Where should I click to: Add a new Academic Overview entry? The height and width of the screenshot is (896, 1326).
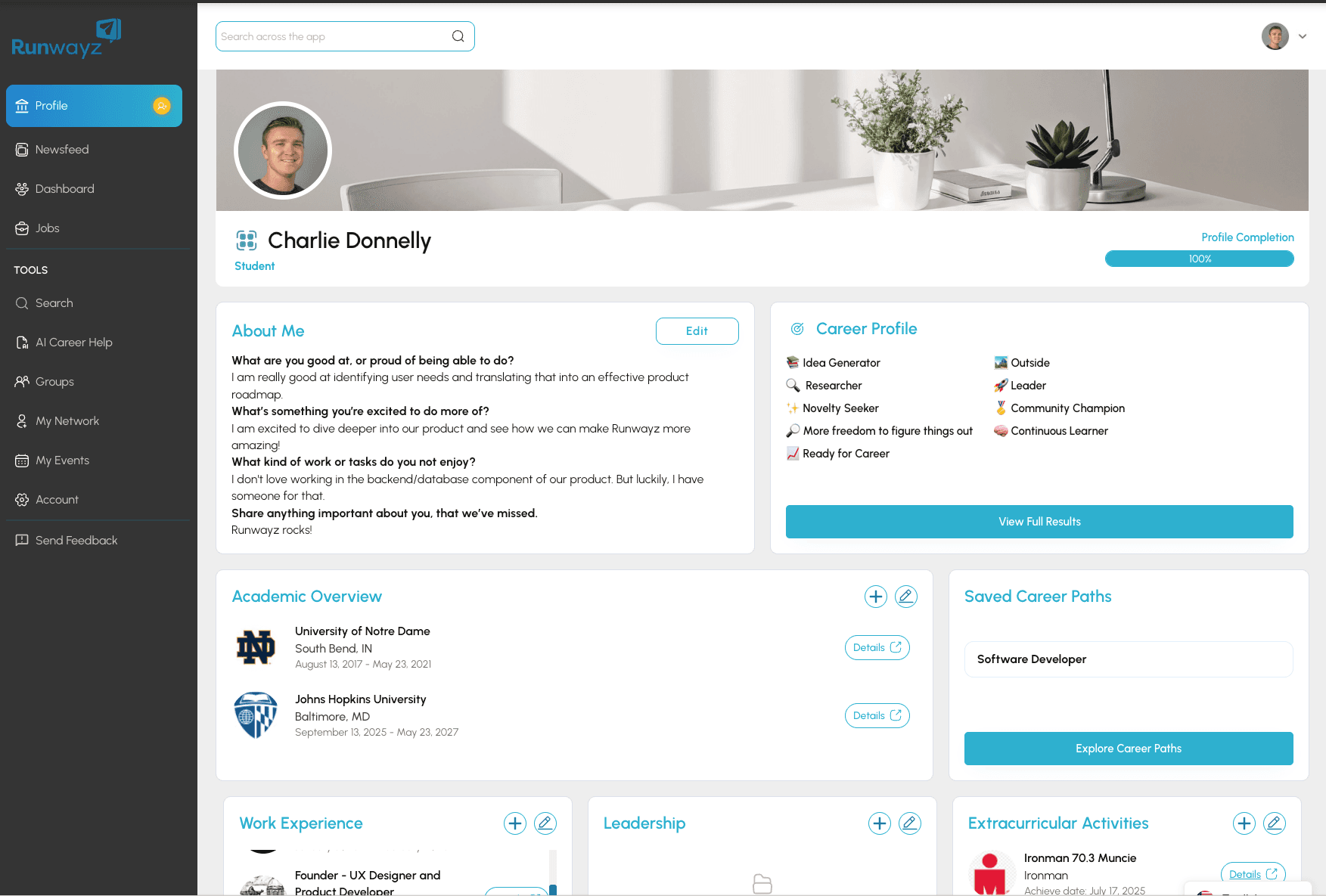pos(875,597)
